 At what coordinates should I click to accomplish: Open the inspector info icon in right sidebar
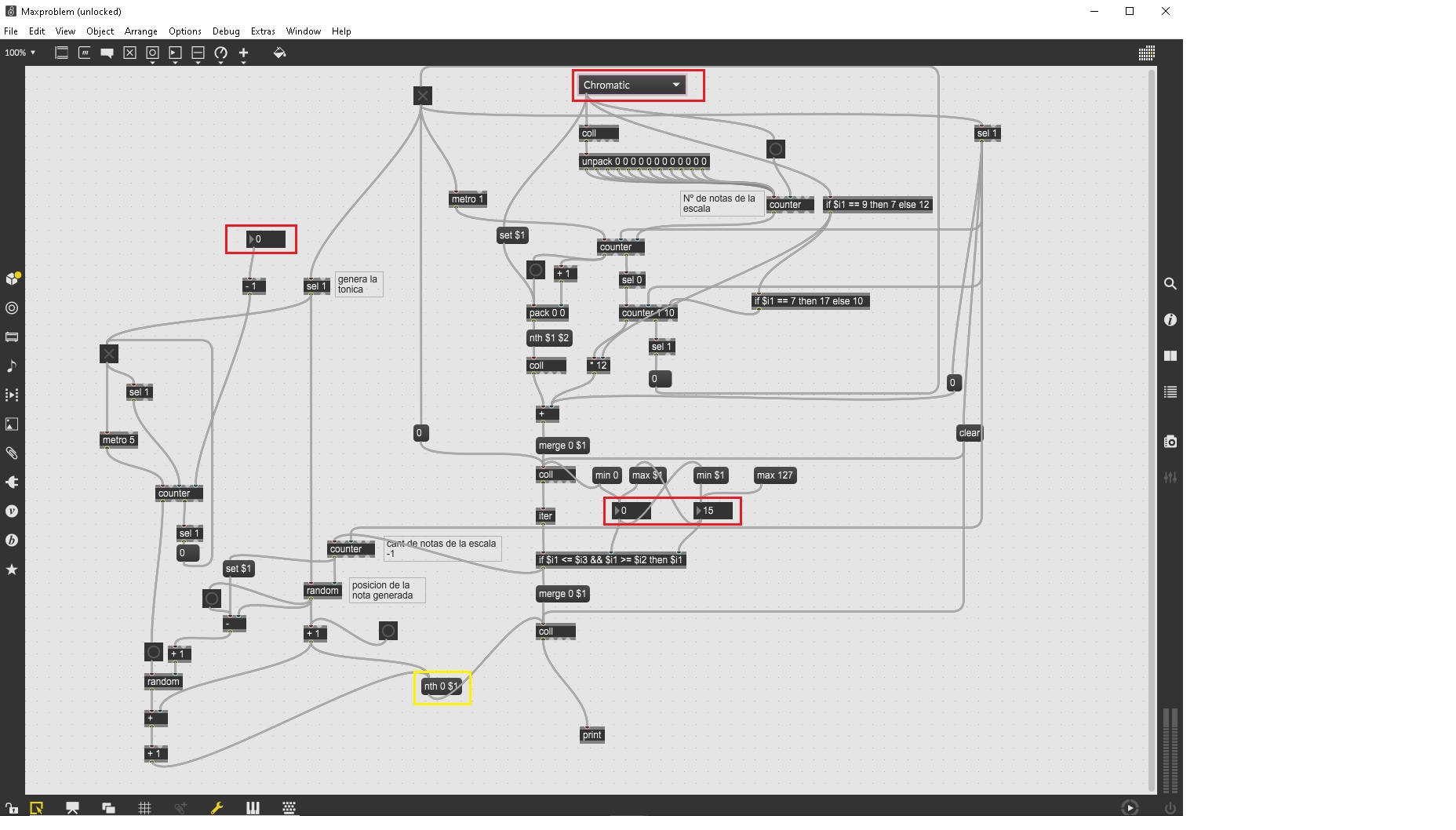[x=1170, y=319]
